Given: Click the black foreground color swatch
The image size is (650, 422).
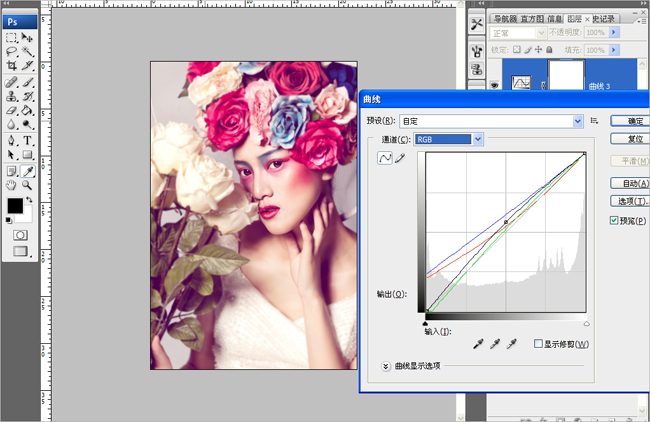Looking at the screenshot, I should click(14, 206).
